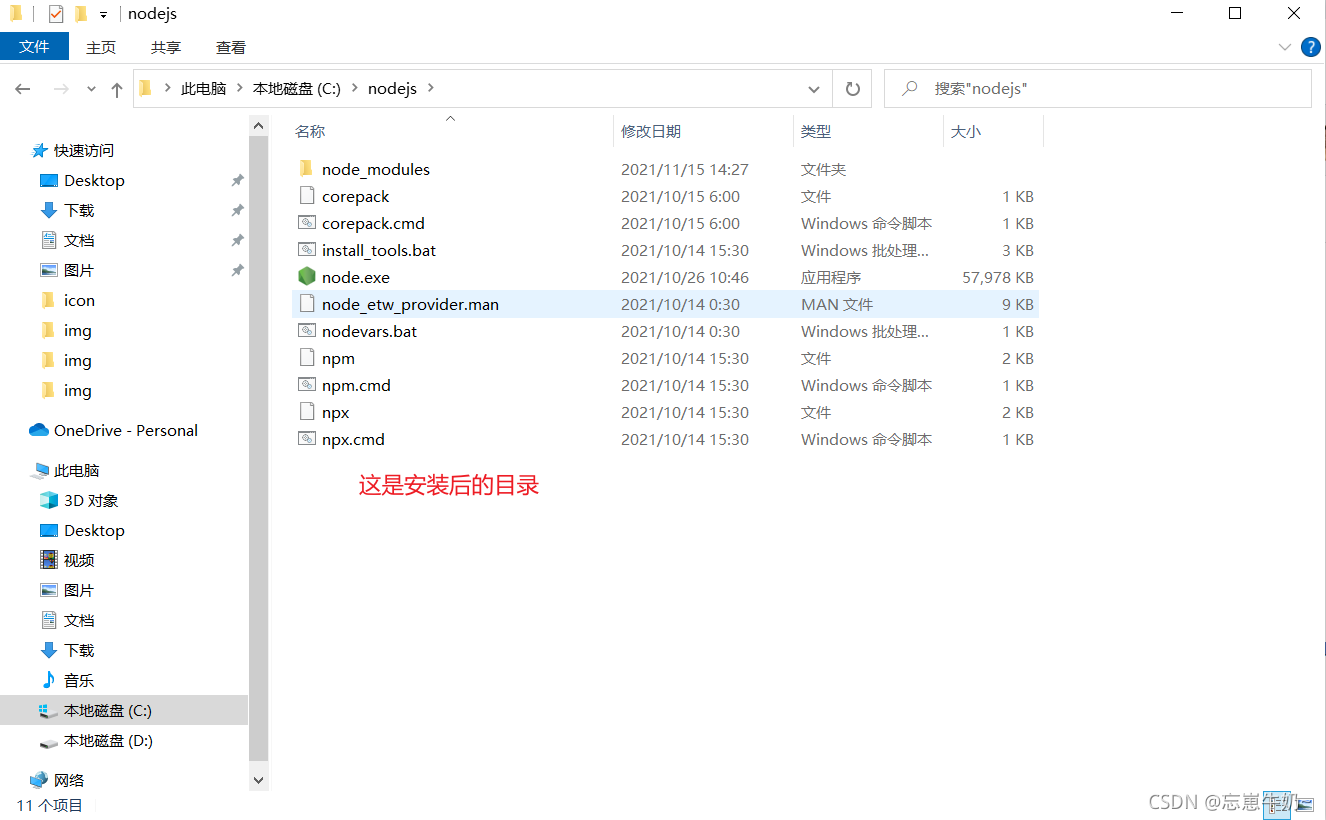
Task: Go up one folder level arrow
Action: tap(117, 89)
